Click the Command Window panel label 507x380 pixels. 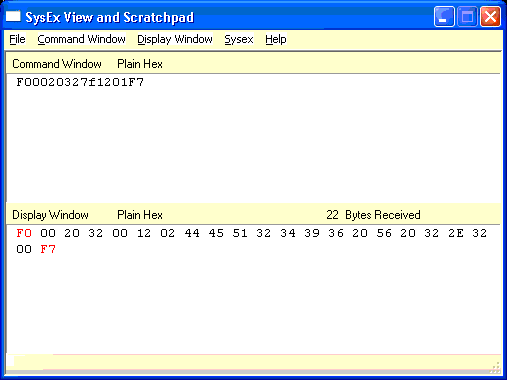click(x=57, y=64)
